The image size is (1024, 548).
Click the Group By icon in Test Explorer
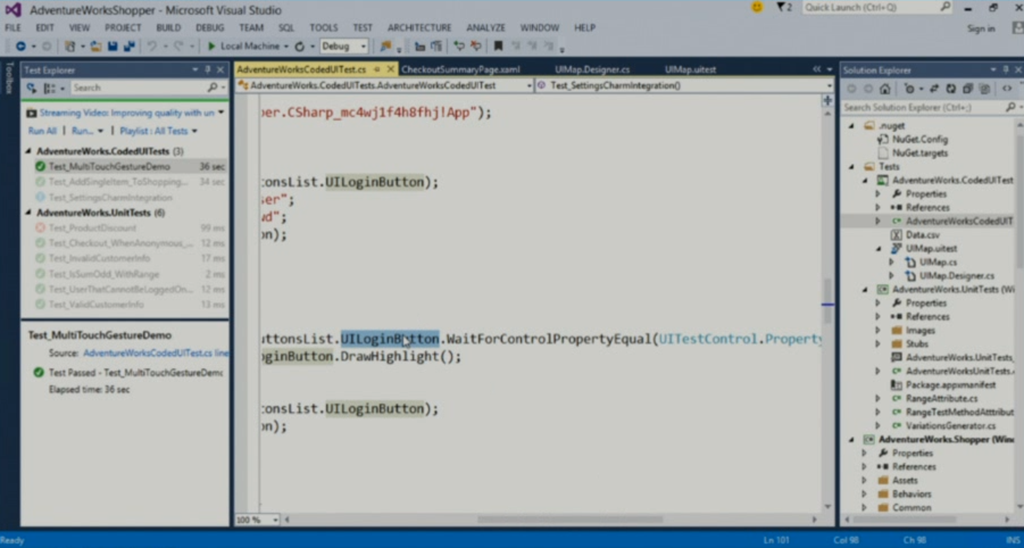click(x=50, y=88)
